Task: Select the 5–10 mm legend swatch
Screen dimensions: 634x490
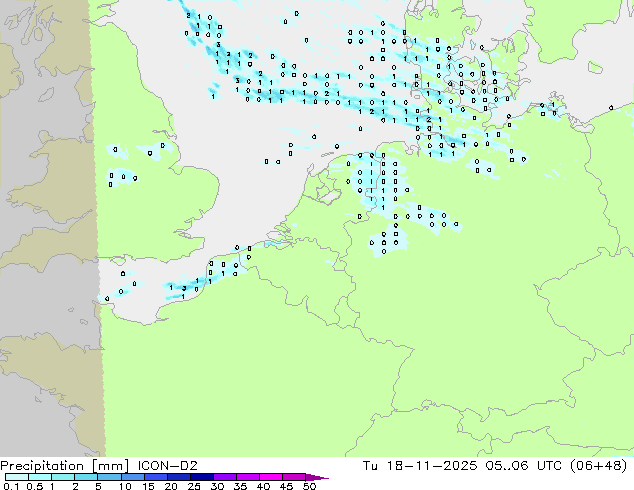Action: coord(109,477)
